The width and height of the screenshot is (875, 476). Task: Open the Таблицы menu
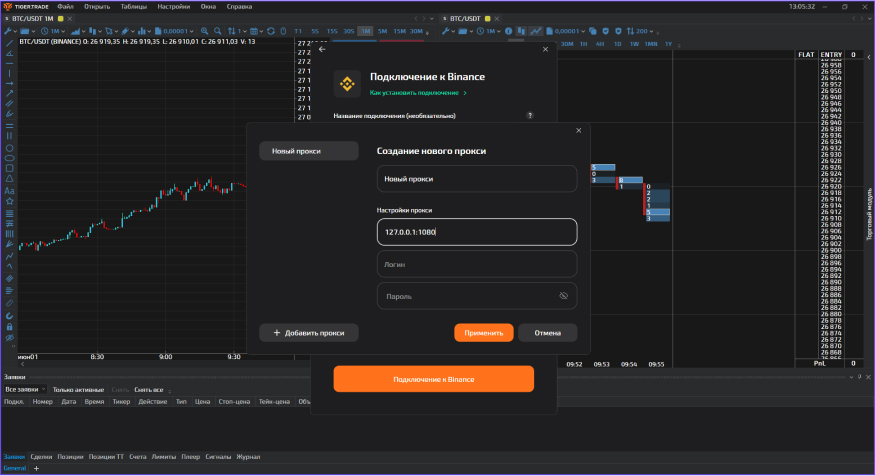pos(133,7)
